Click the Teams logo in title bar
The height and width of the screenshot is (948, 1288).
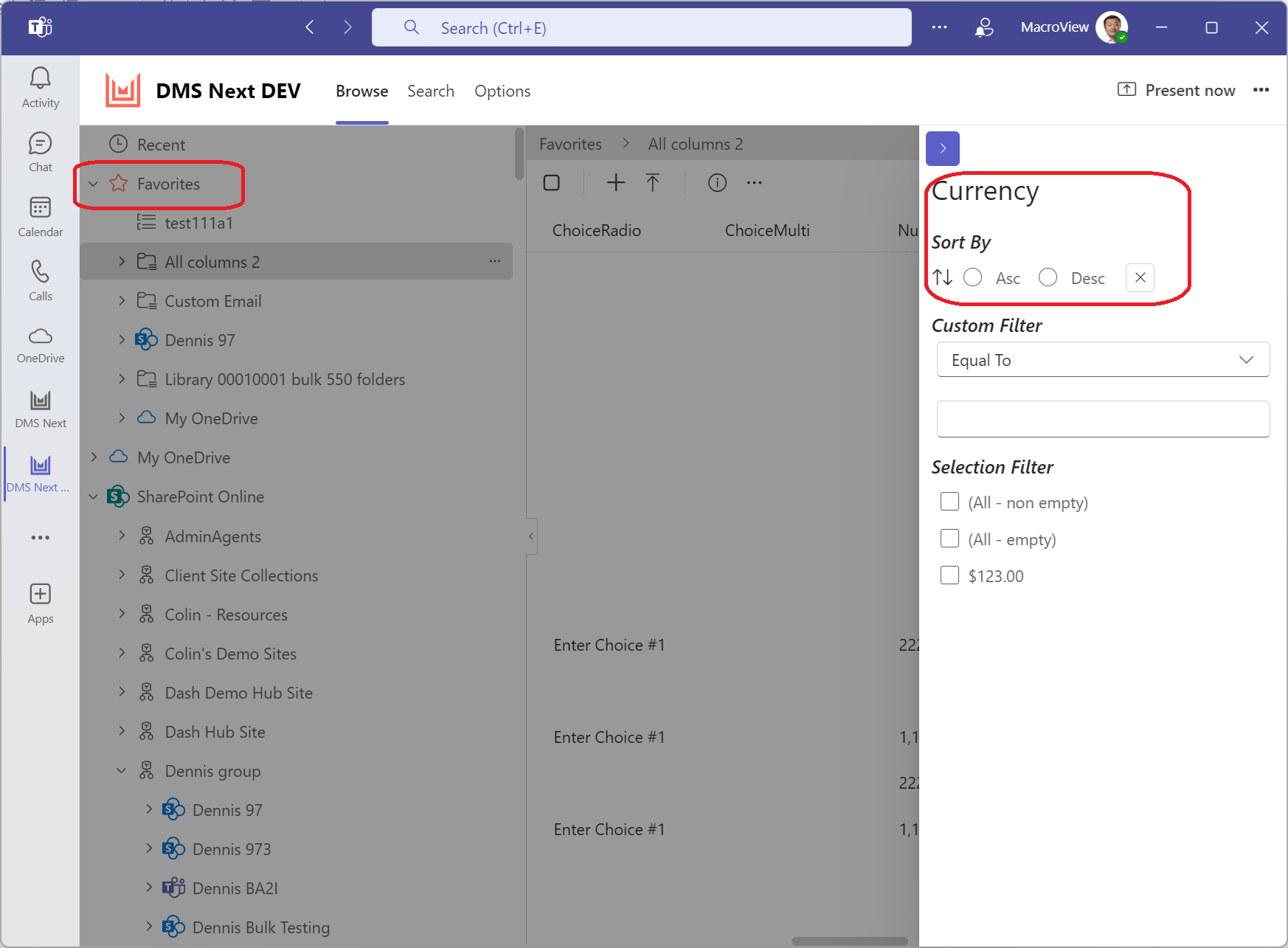click(x=41, y=27)
